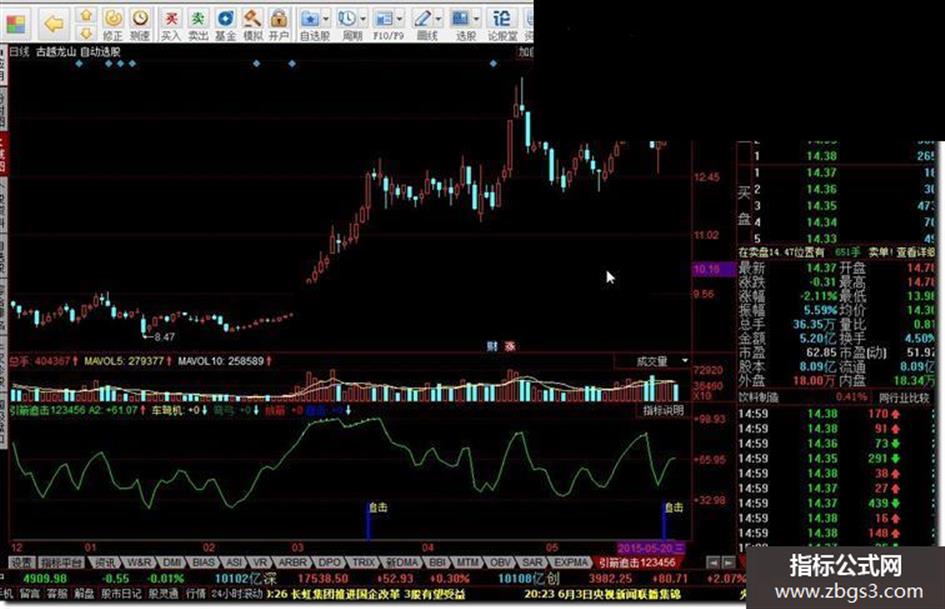Switch to the 资讯 tab
This screenshot has height=609, width=945.
click(105, 563)
